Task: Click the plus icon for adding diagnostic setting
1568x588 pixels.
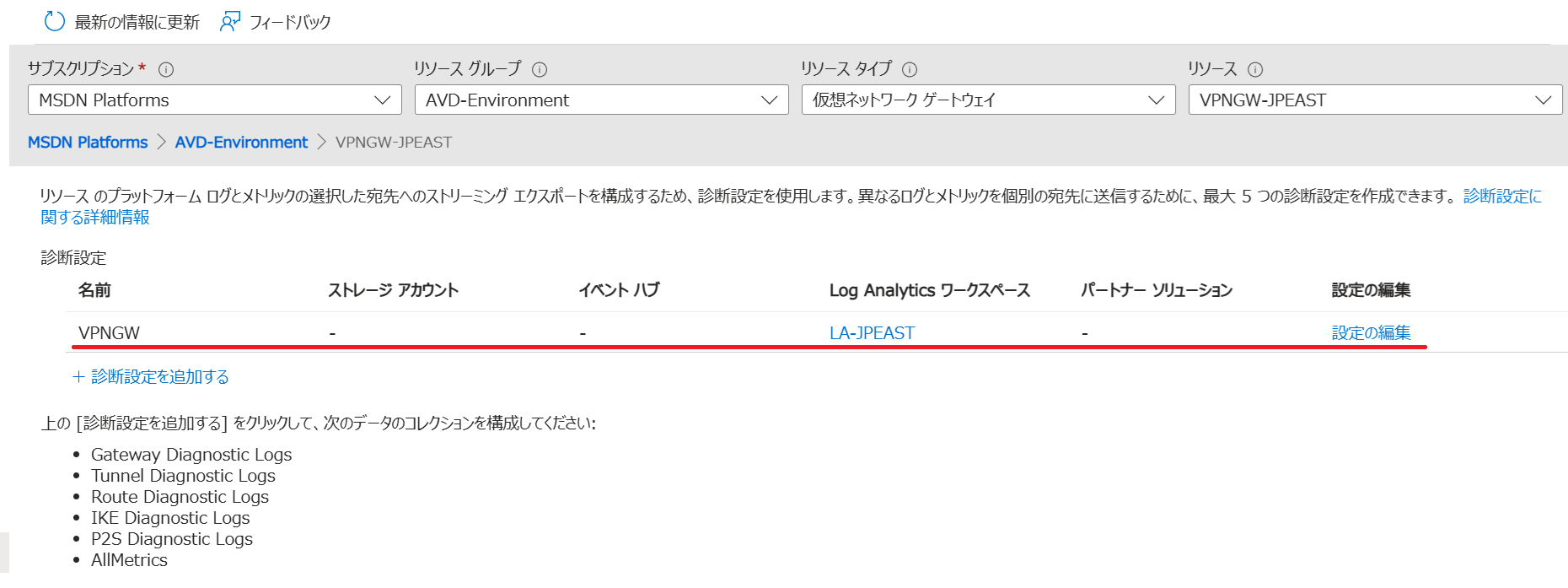Action: (78, 377)
